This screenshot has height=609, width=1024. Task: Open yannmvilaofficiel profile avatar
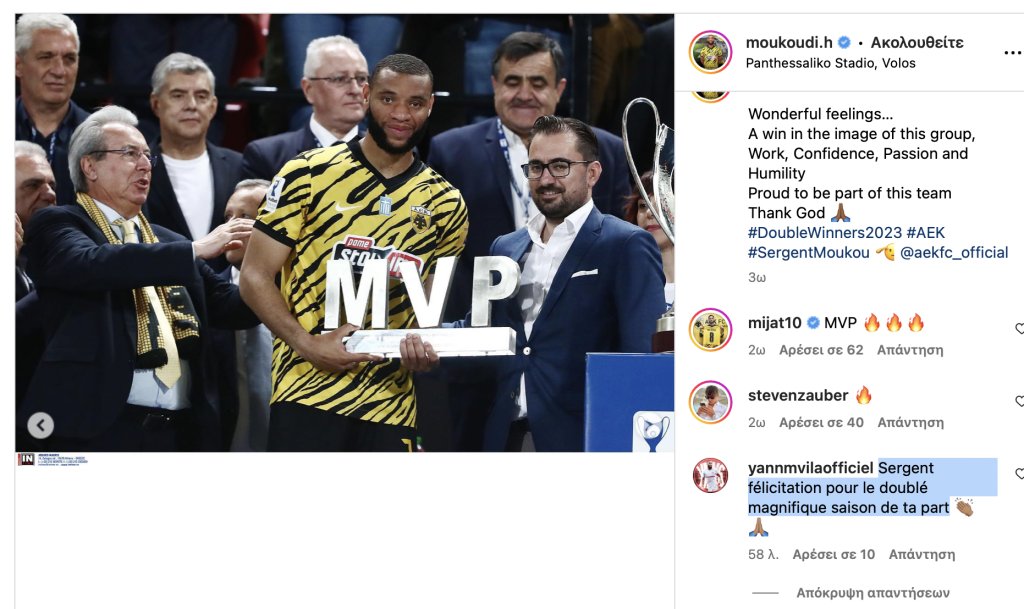[x=710, y=475]
